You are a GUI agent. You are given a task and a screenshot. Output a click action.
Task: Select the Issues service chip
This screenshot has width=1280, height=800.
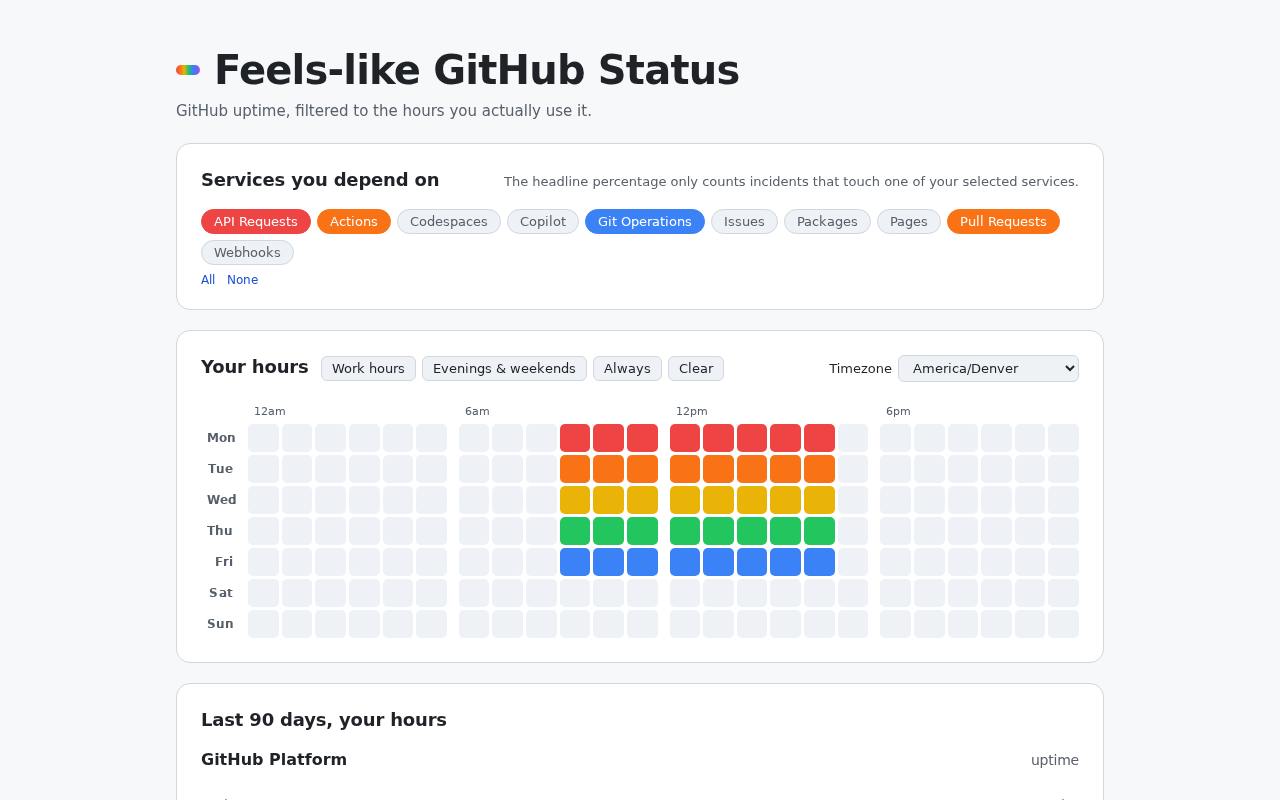coord(744,222)
